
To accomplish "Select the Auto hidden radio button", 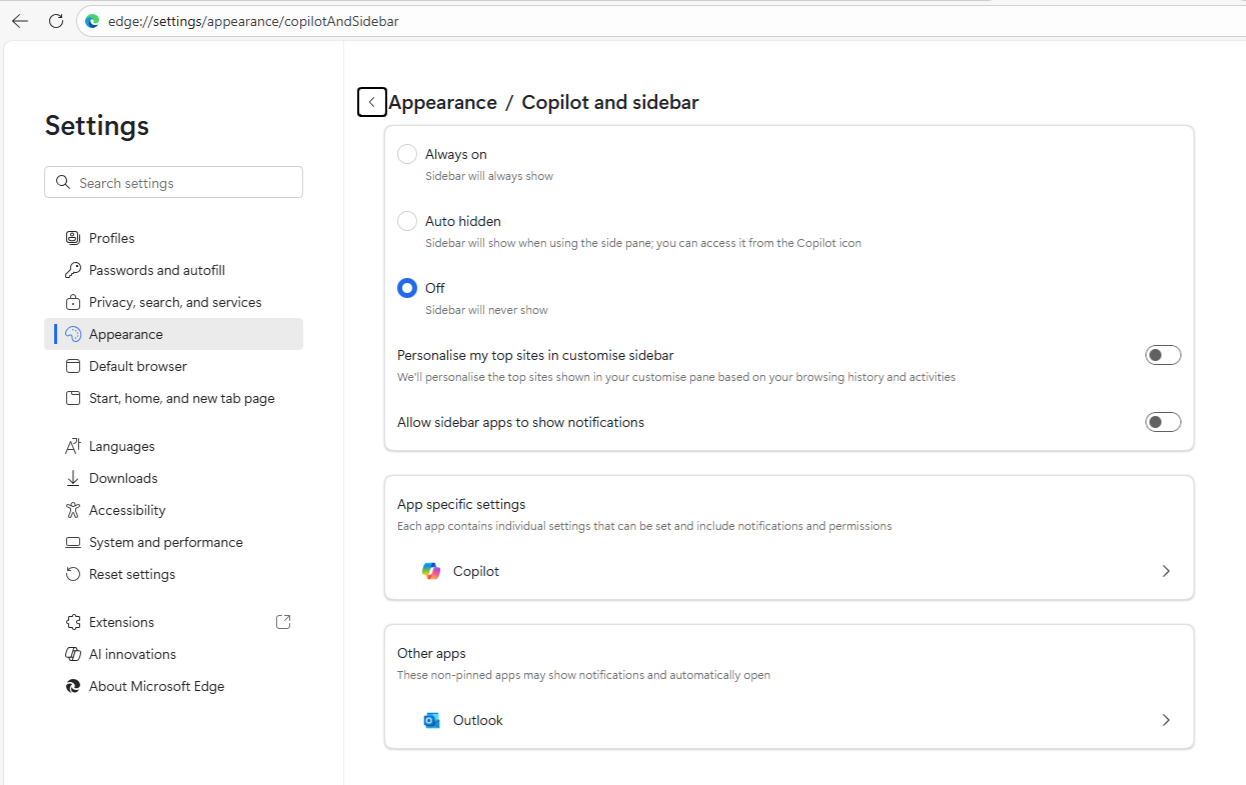I will tap(407, 221).
